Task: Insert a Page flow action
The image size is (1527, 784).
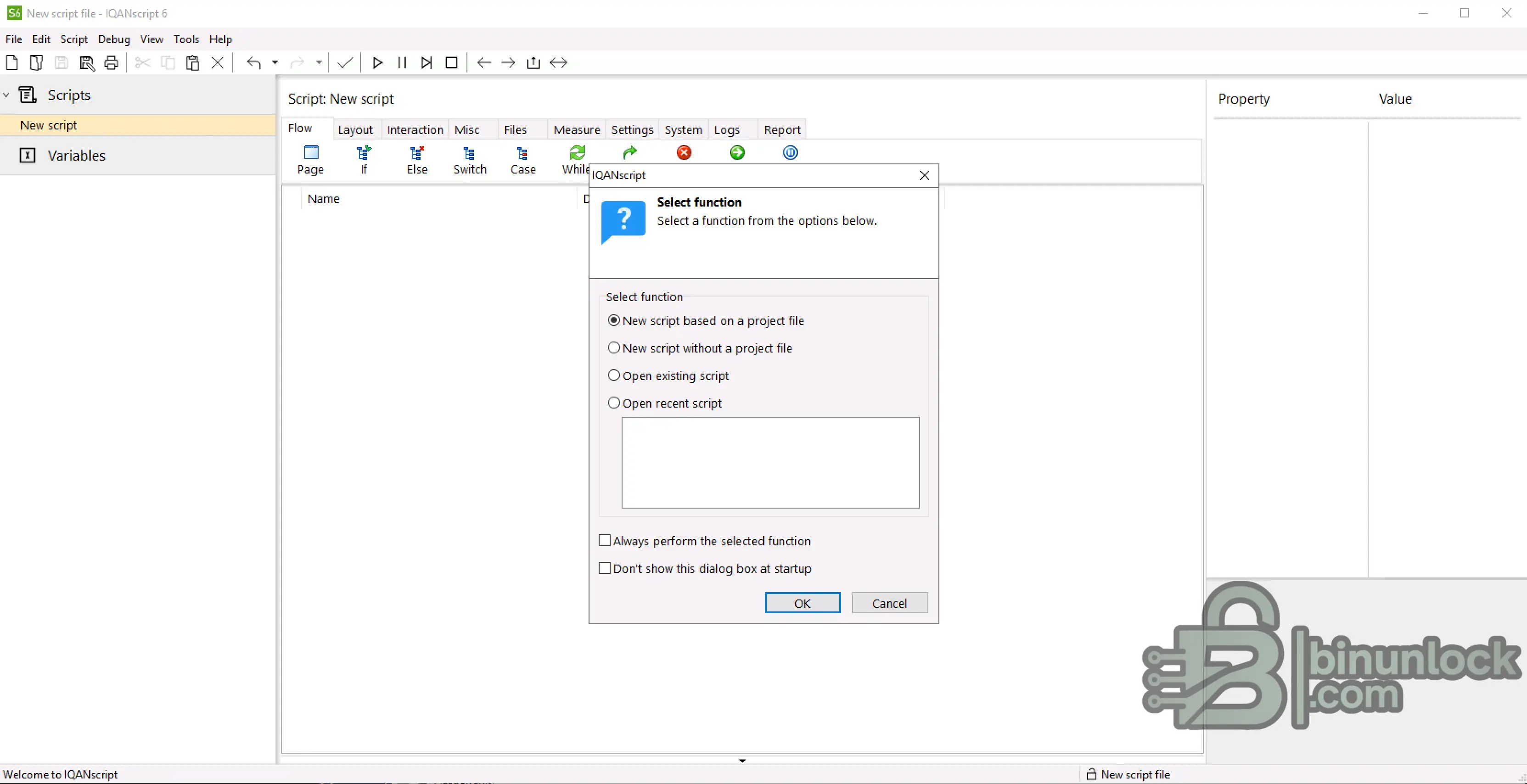Action: tap(311, 160)
